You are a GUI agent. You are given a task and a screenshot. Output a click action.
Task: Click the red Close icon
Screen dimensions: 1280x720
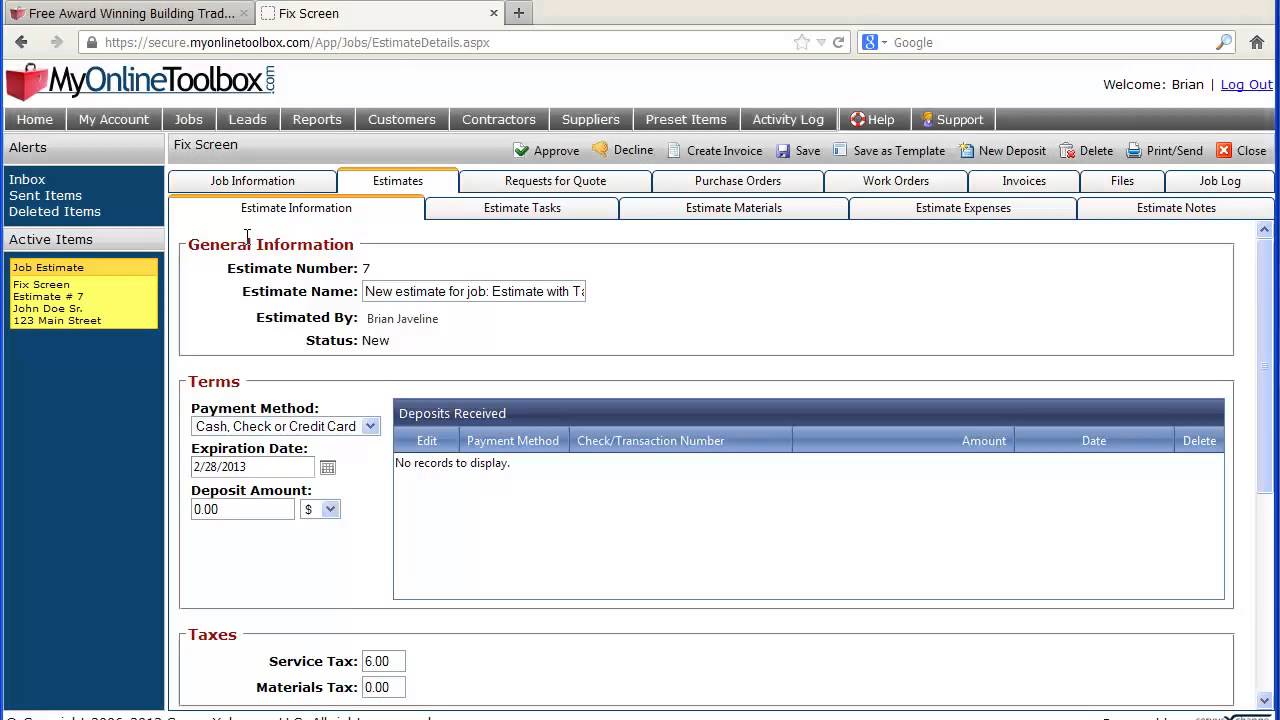(x=1224, y=150)
